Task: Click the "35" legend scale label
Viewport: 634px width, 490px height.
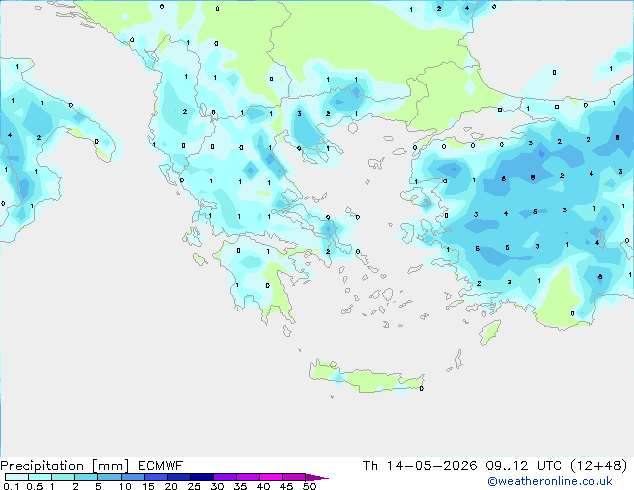Action: coord(240,486)
